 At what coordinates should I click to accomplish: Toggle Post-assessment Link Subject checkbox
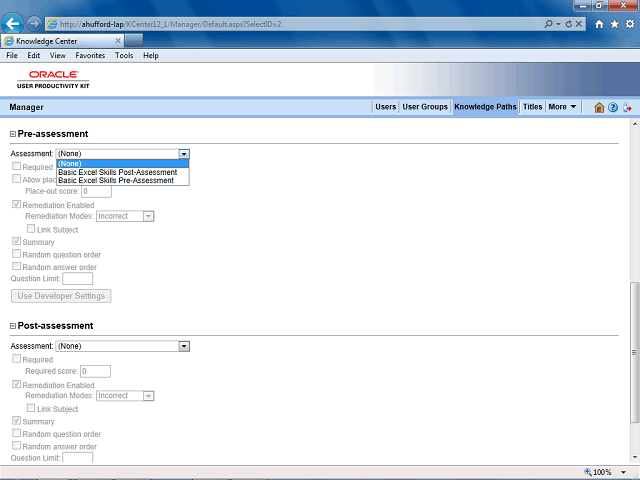pyautogui.click(x=31, y=408)
